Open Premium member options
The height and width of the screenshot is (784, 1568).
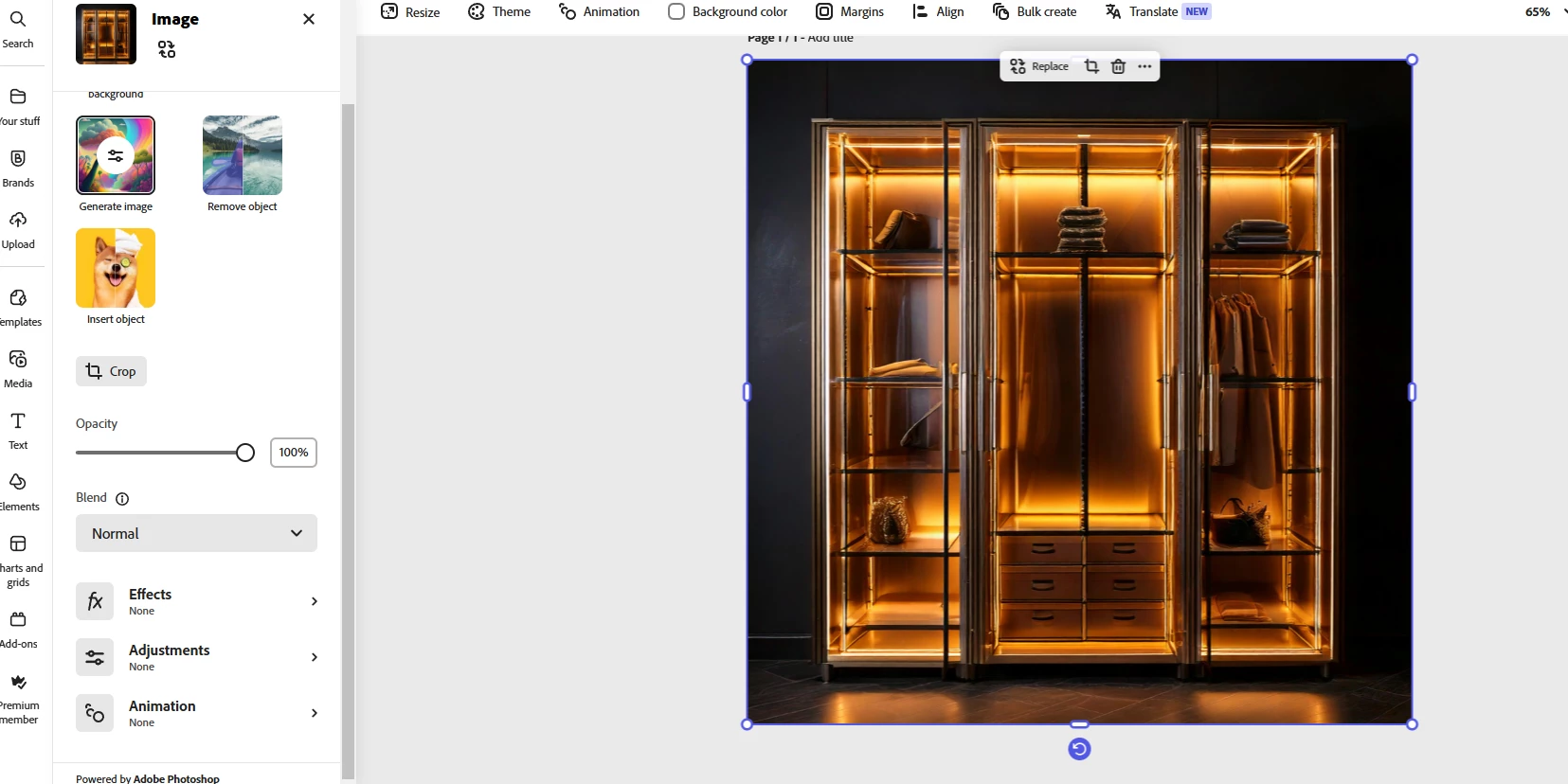[x=18, y=698]
